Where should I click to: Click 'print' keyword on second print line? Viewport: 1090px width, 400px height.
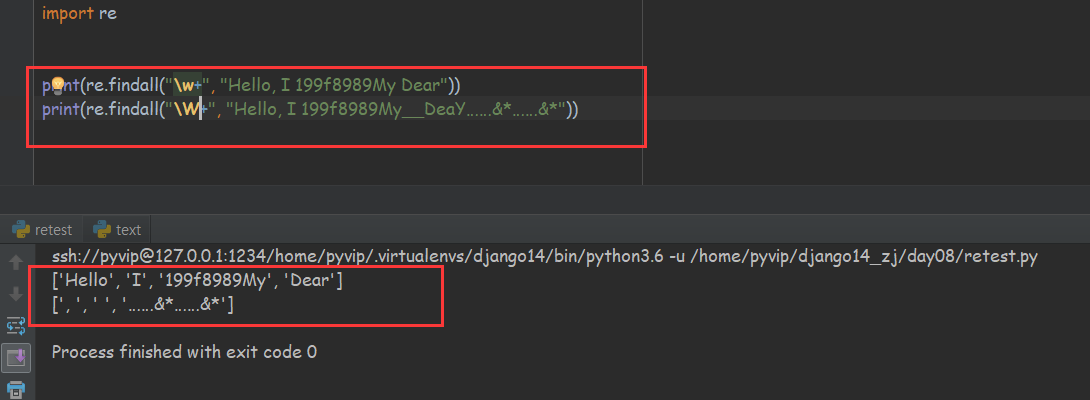click(x=60, y=109)
